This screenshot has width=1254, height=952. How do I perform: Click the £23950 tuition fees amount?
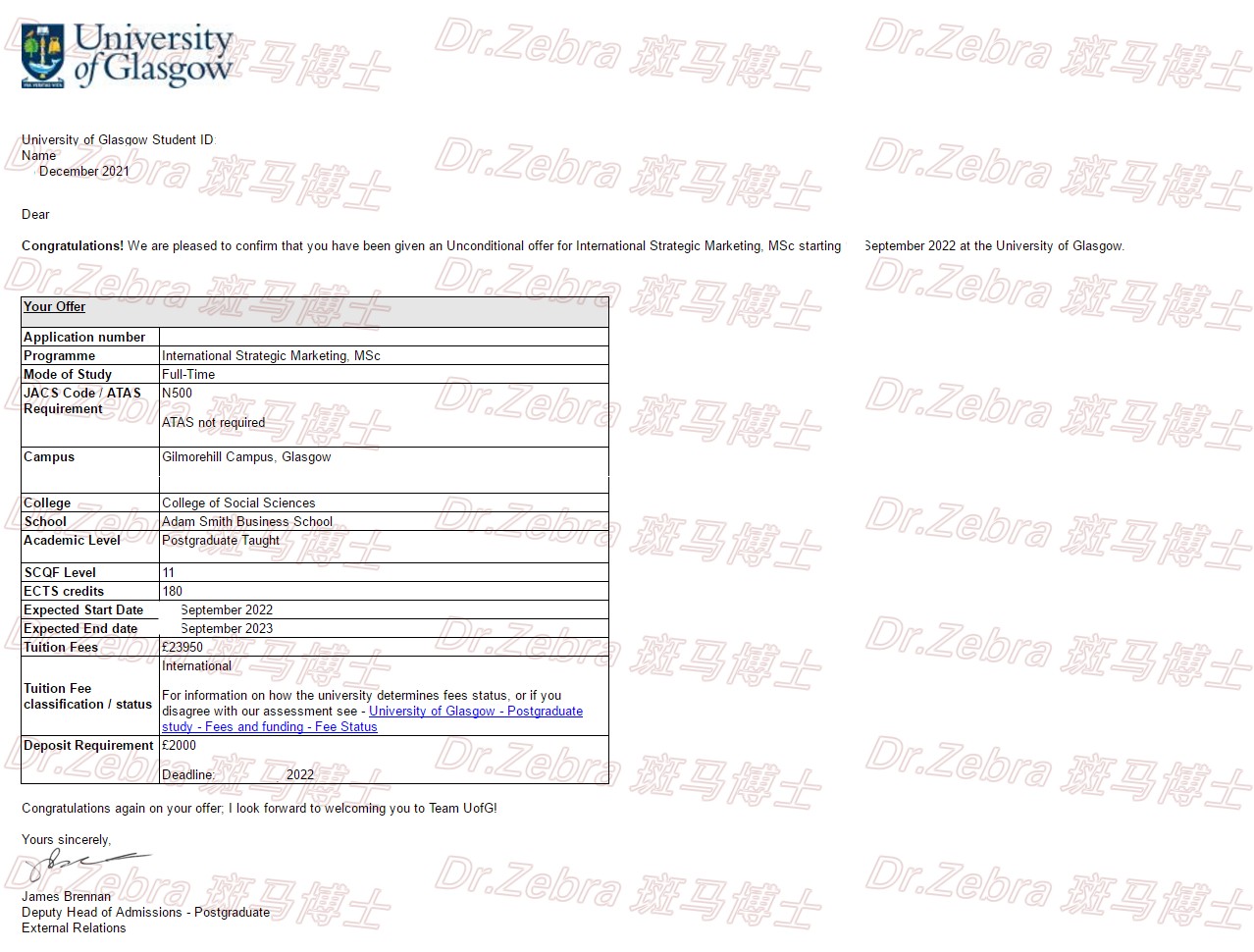coord(183,648)
